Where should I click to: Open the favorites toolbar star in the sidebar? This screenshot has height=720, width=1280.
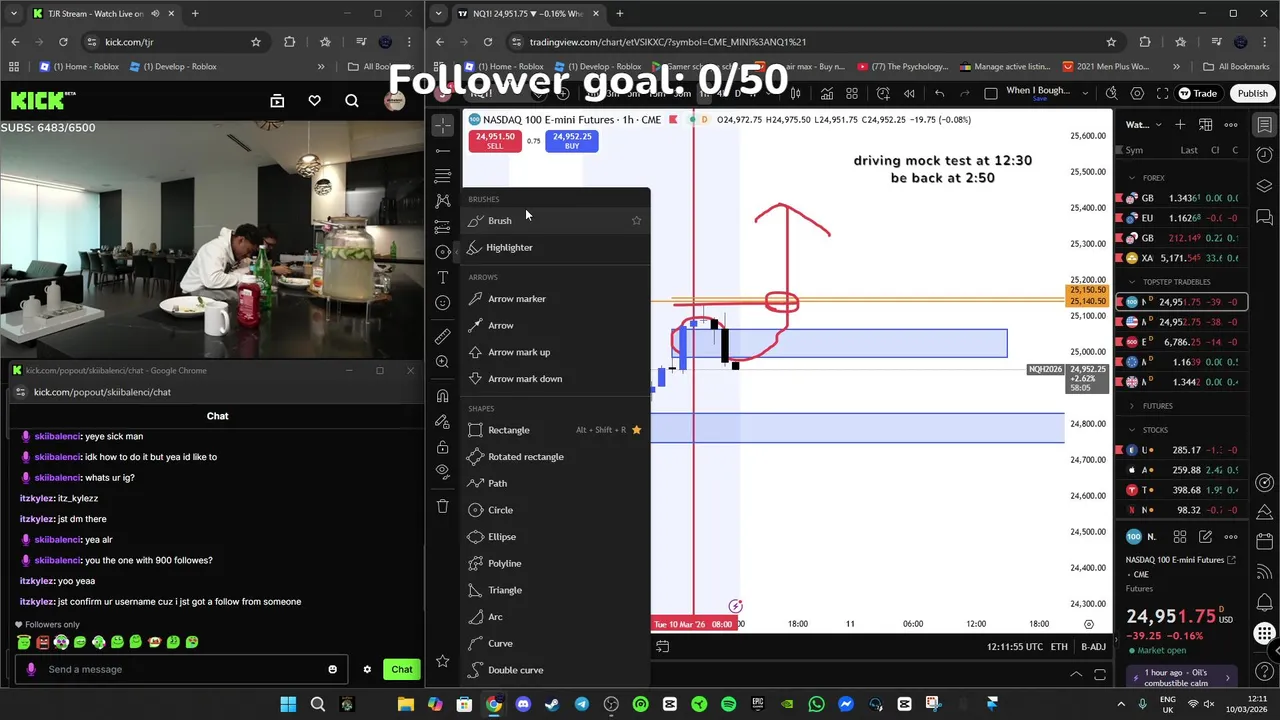pos(443,661)
